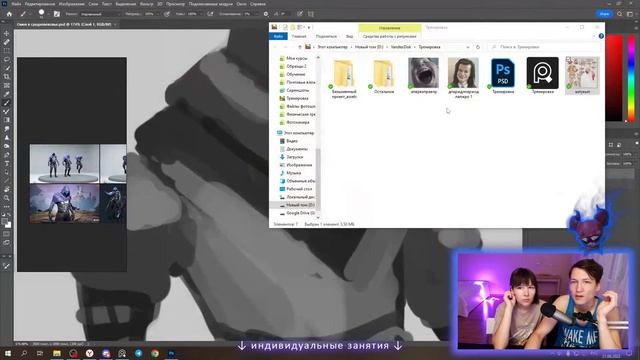Viewport: 640px width, 360px height.
Task: Toggle the airbrush build-up effect
Action: tap(210, 14)
